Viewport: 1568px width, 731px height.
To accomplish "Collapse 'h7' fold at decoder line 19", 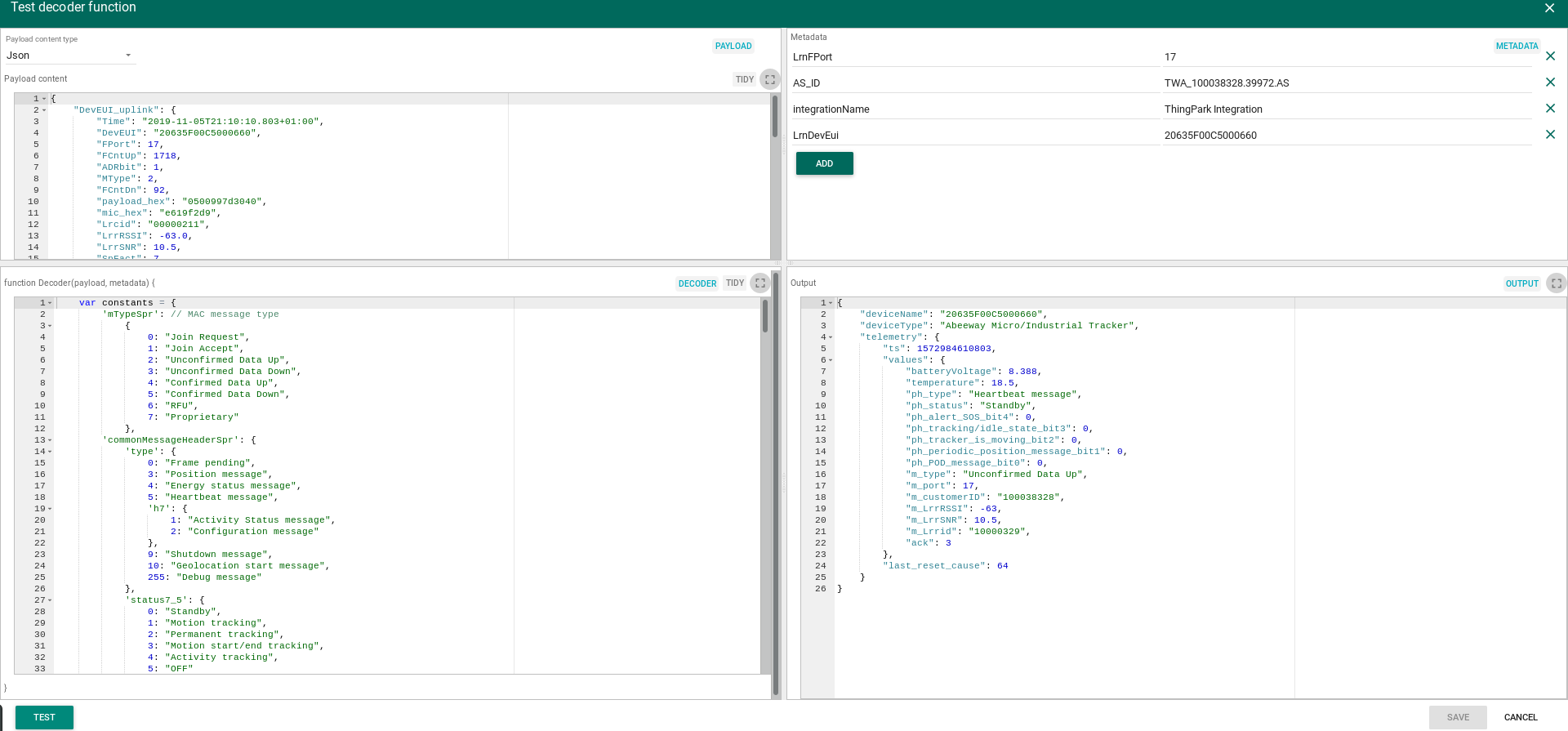I will pyautogui.click(x=50, y=509).
